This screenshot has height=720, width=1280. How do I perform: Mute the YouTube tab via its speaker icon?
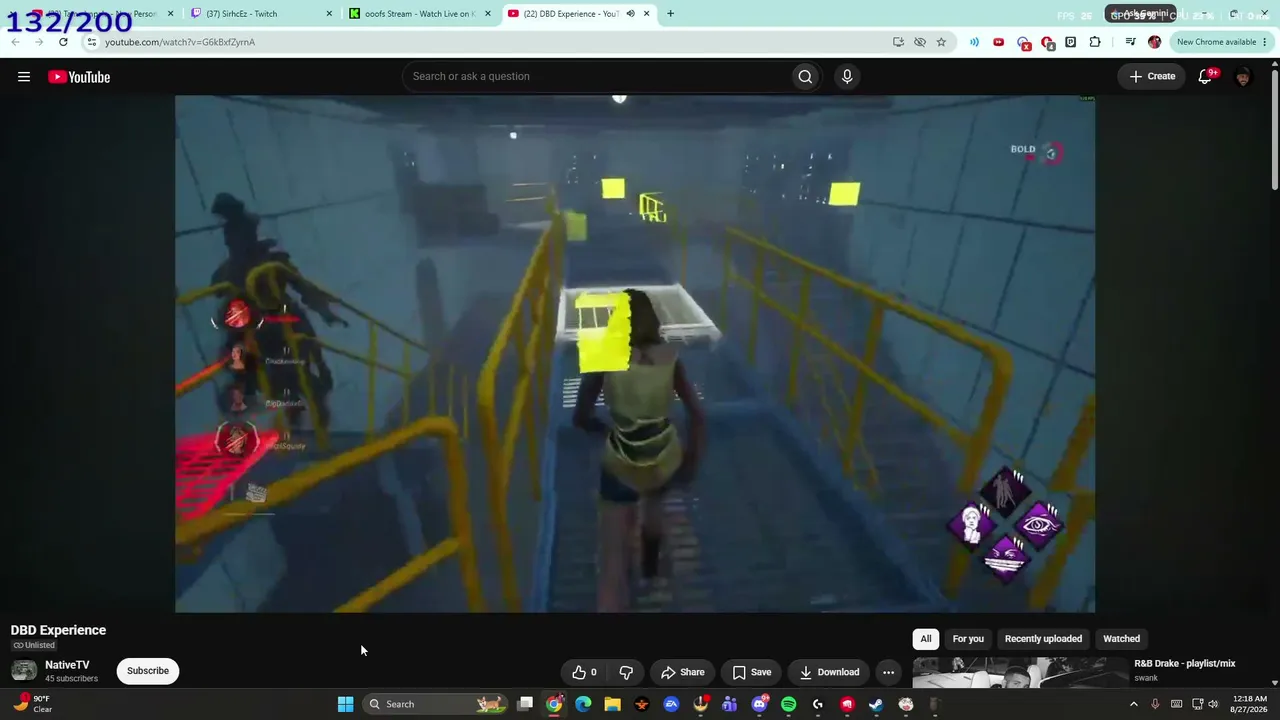(630, 14)
